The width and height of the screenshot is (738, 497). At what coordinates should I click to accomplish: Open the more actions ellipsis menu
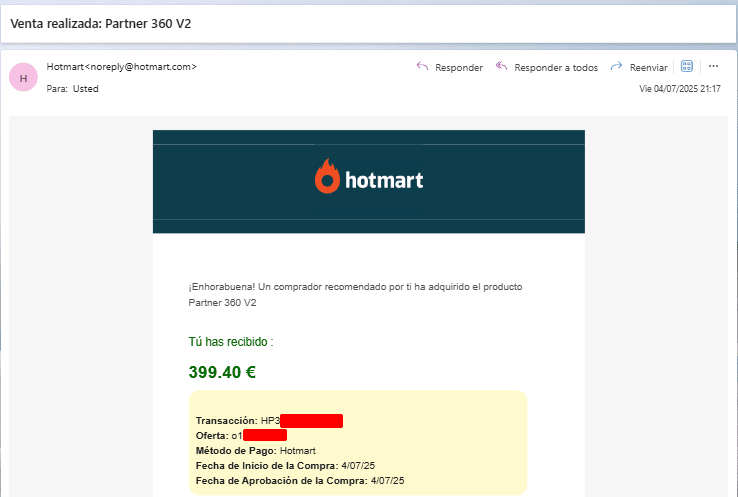pyautogui.click(x=713, y=66)
